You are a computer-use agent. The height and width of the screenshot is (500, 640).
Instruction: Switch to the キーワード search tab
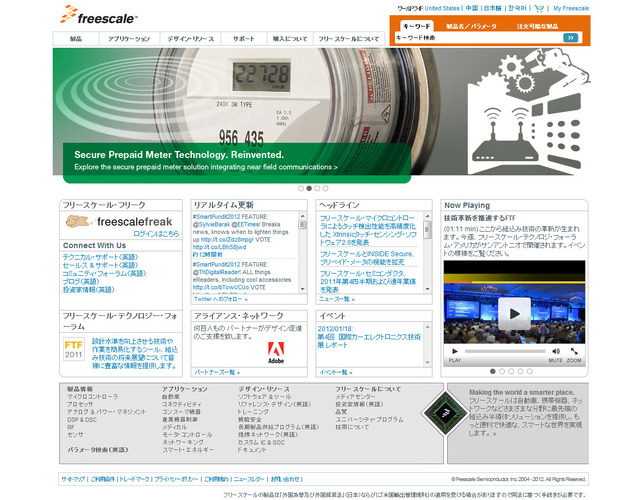pos(416,25)
